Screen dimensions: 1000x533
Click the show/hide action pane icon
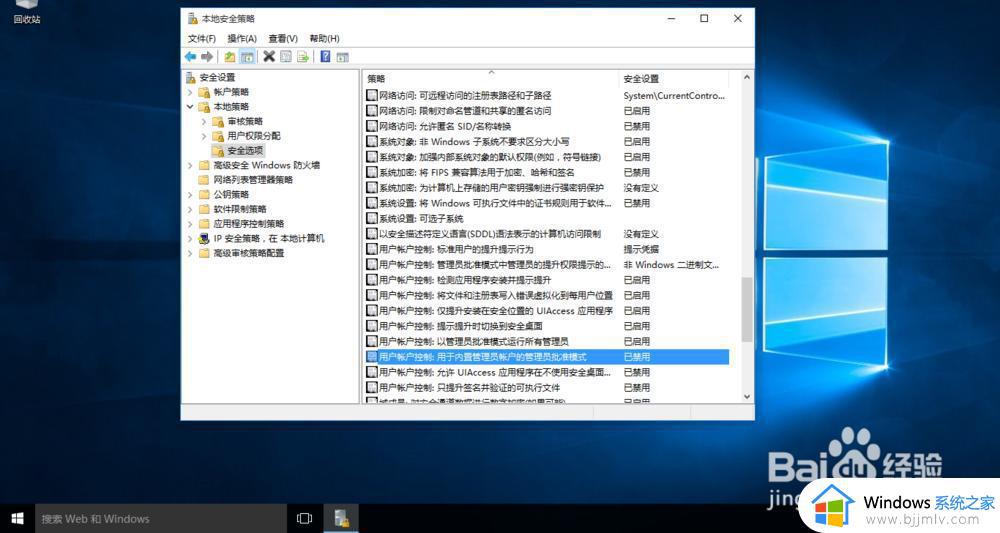(x=342, y=57)
